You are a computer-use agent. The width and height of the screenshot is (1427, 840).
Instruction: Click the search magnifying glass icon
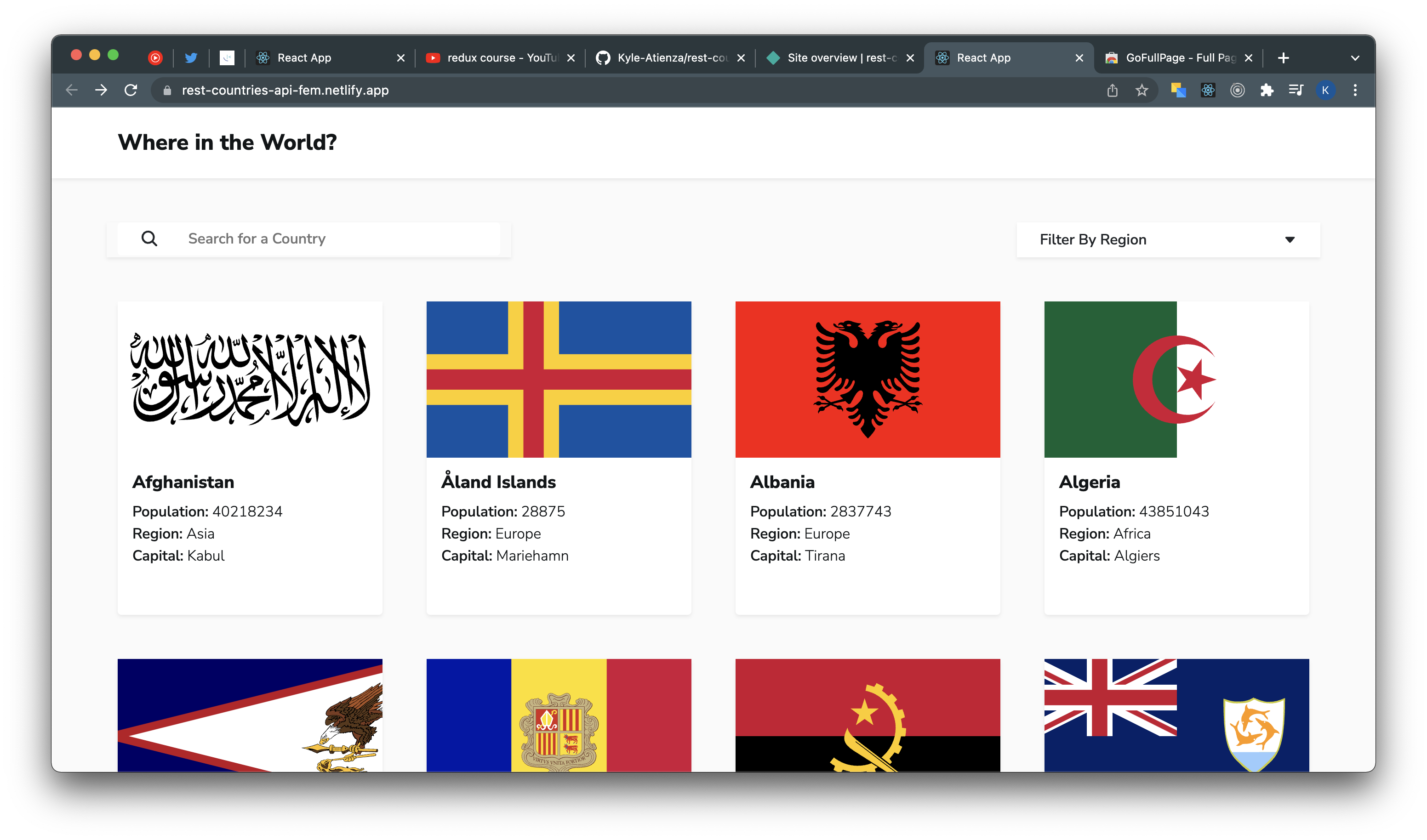point(149,239)
